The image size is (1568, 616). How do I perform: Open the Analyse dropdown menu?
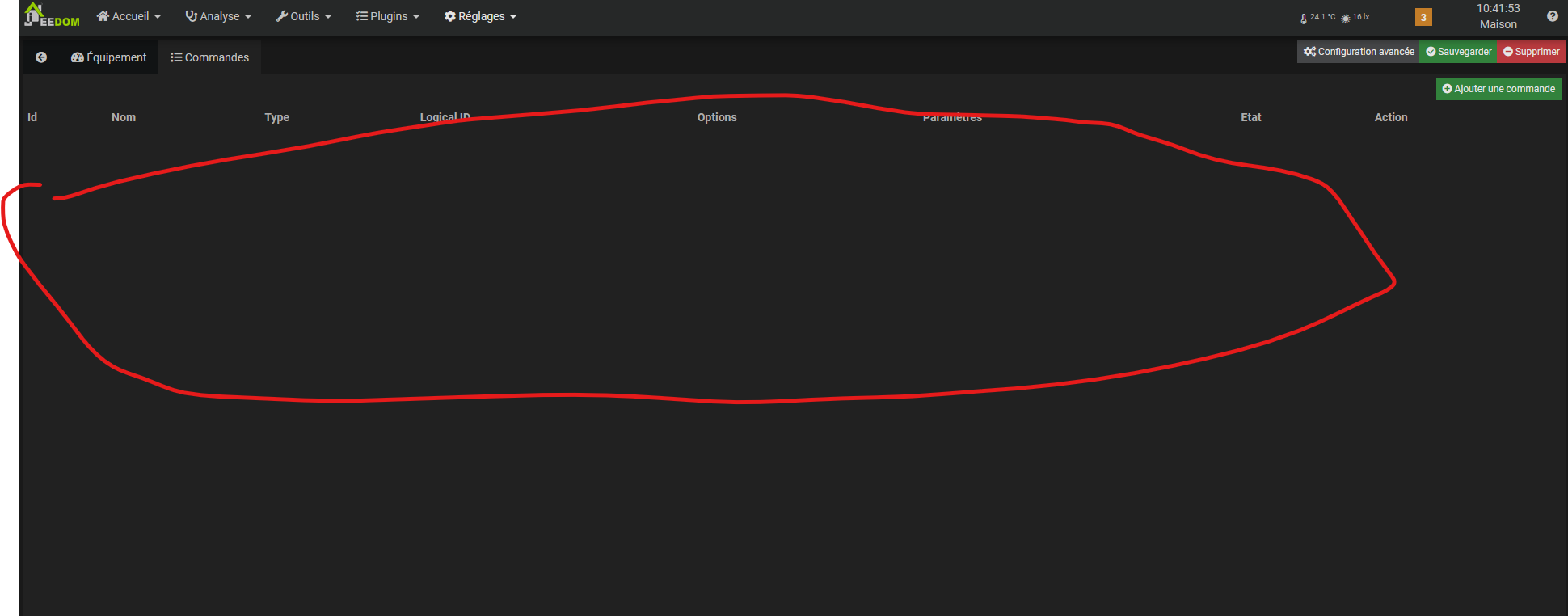219,16
